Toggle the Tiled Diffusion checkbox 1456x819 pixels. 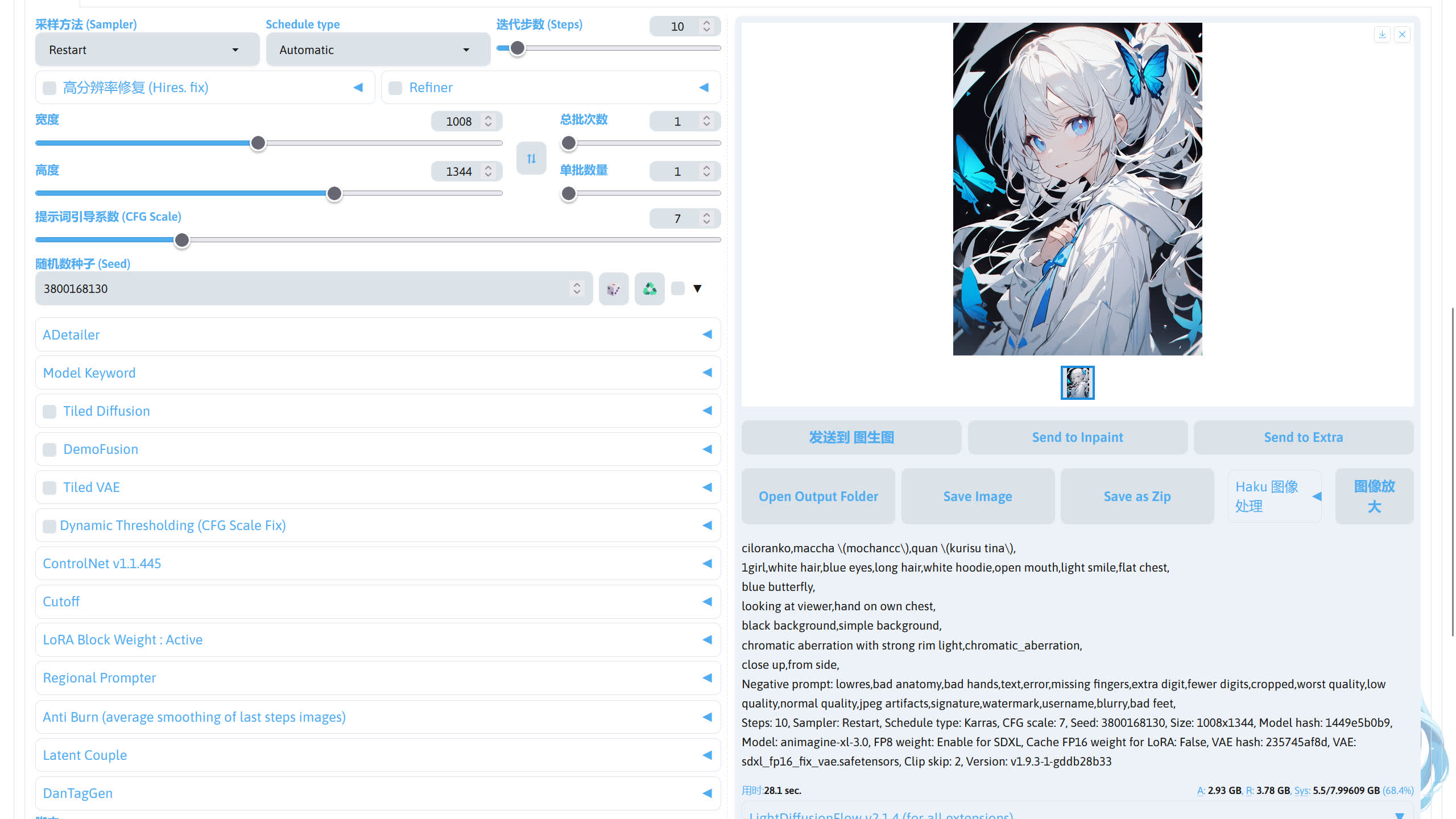(50, 411)
